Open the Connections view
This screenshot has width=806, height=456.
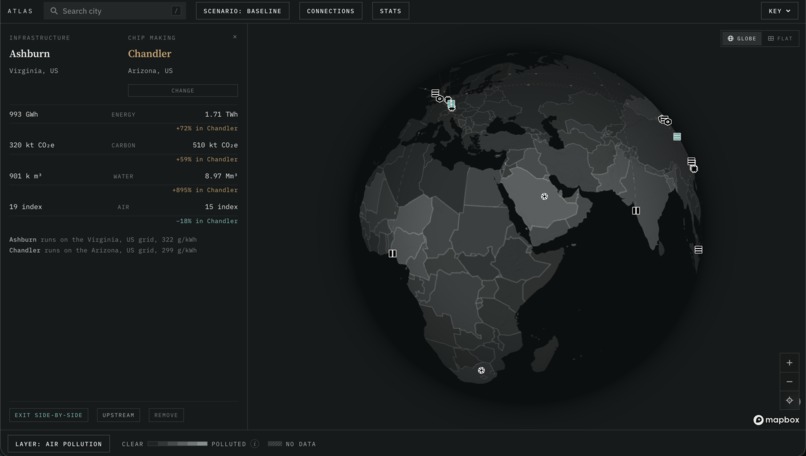[x=331, y=11]
